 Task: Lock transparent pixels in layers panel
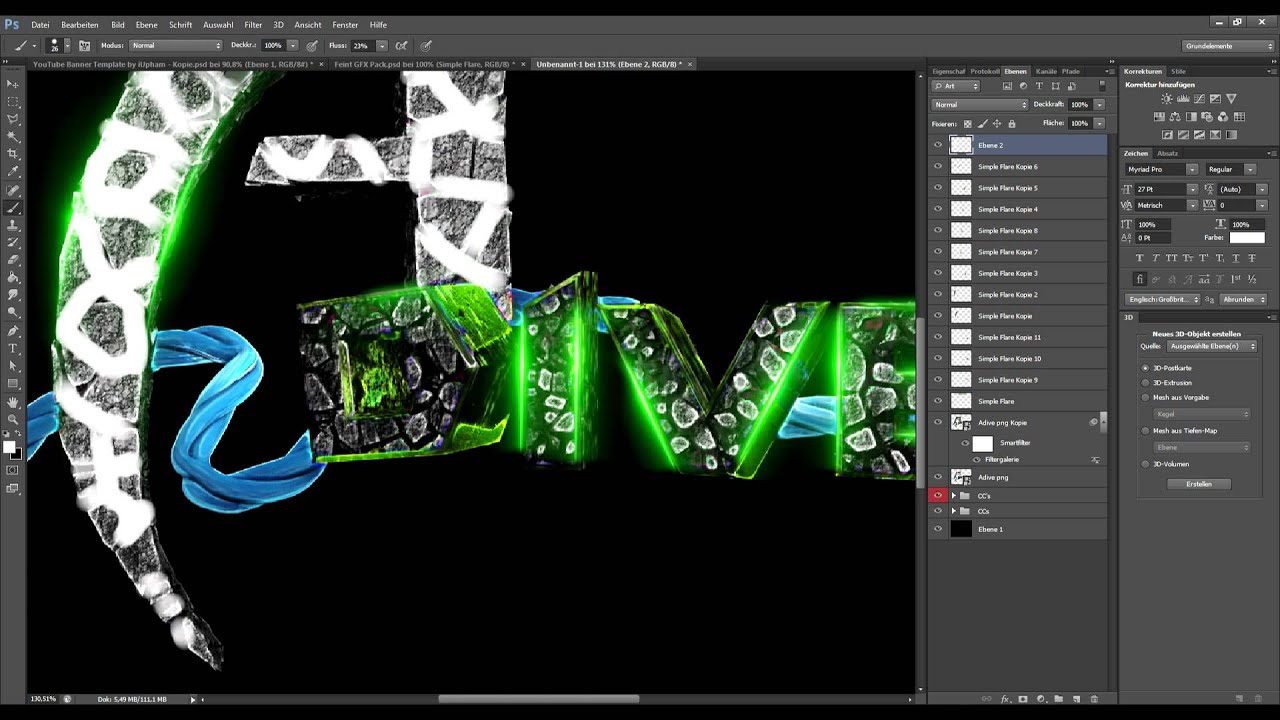tap(967, 124)
